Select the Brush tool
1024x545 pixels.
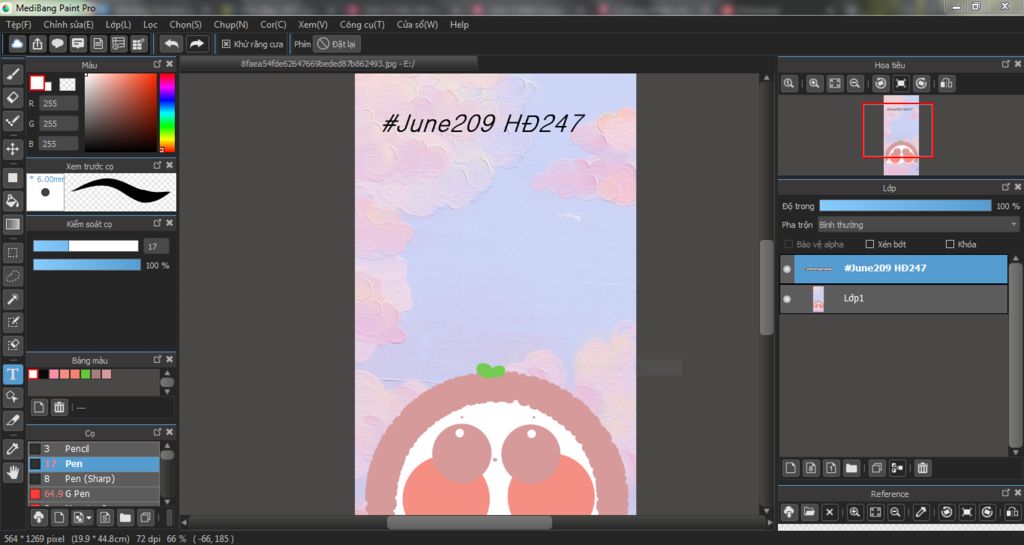[x=12, y=74]
